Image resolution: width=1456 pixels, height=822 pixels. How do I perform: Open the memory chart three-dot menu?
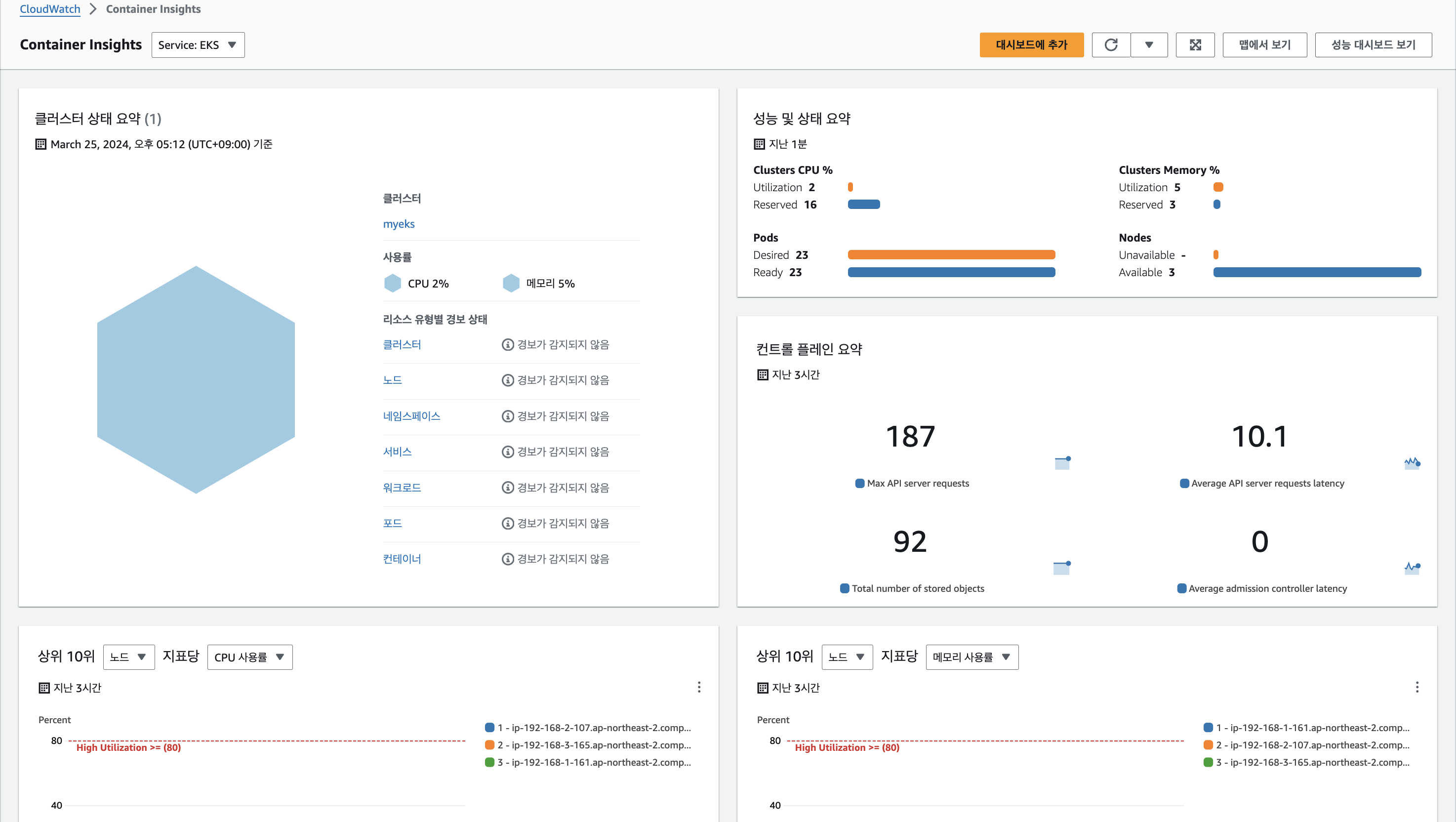pos(1416,687)
